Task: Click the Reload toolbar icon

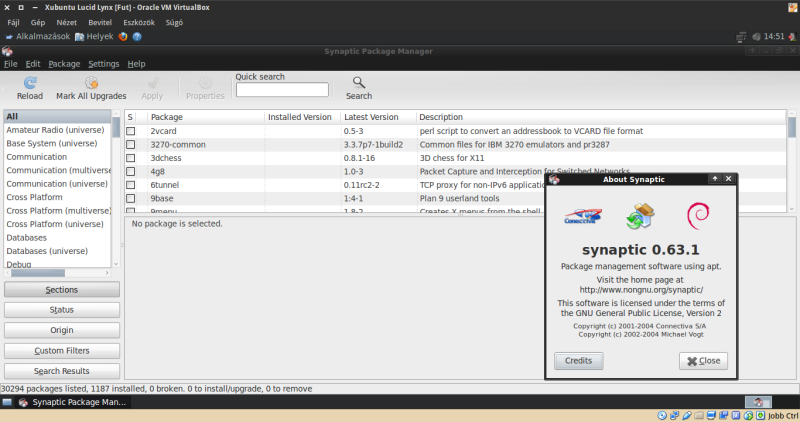Action: [30, 83]
